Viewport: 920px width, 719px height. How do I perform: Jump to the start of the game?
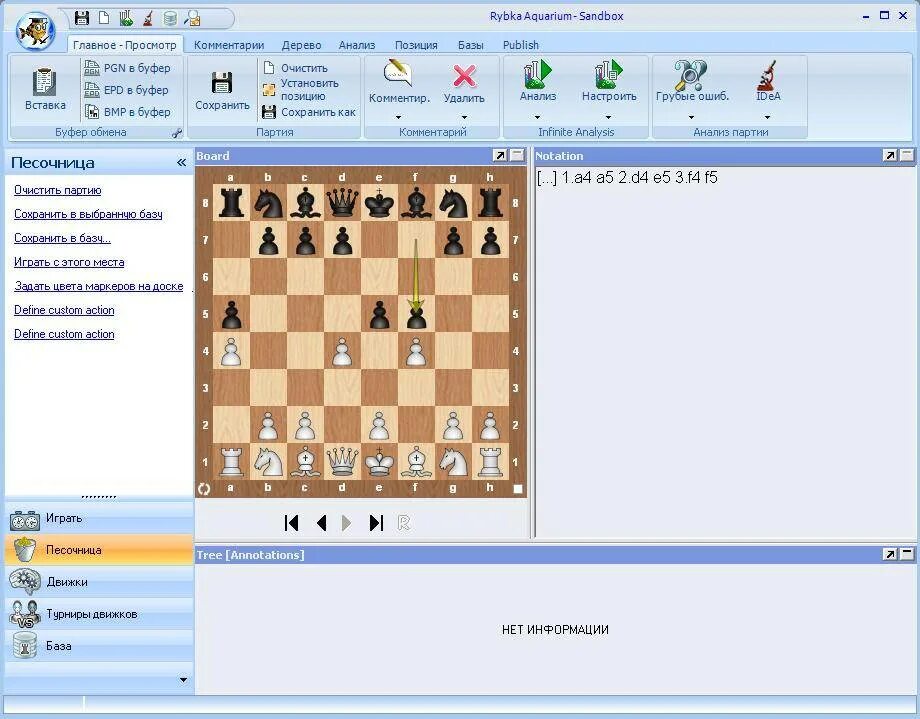pyautogui.click(x=291, y=522)
